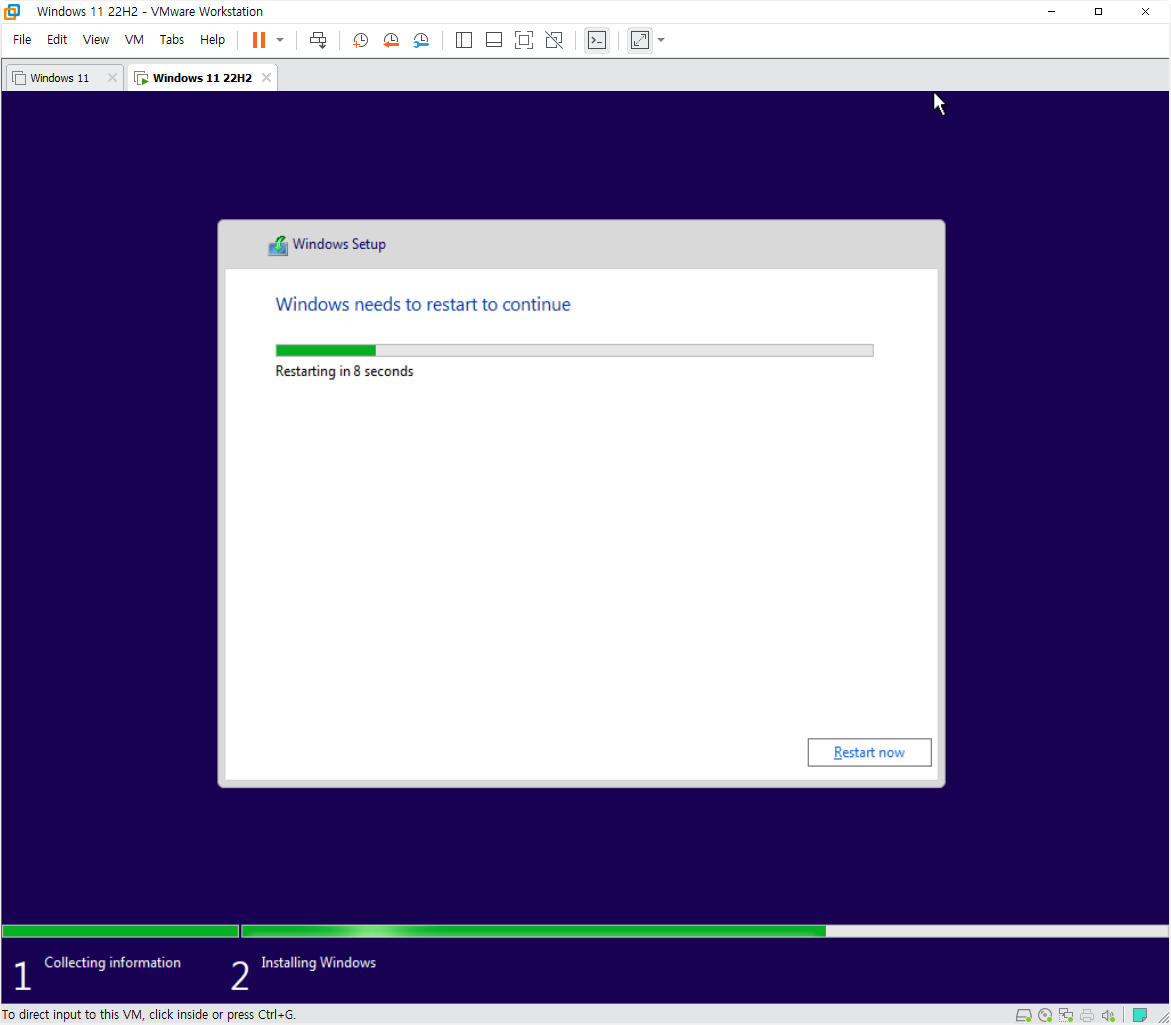Click 'Restarting in 8 seconds' text

pyautogui.click(x=344, y=371)
